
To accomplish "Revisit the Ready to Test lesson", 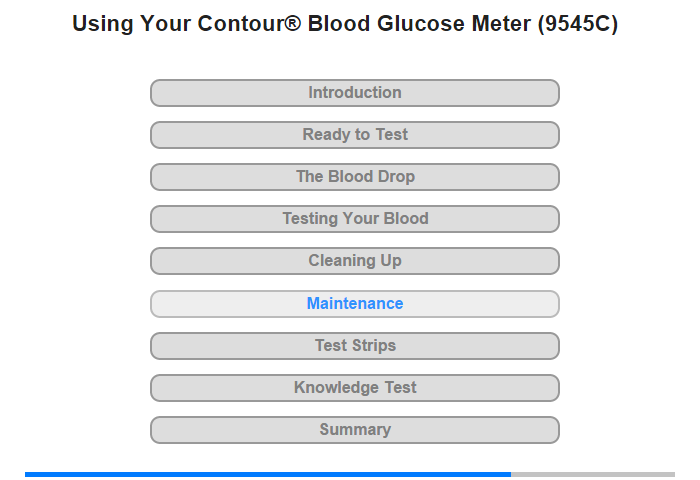I will (x=354, y=135).
